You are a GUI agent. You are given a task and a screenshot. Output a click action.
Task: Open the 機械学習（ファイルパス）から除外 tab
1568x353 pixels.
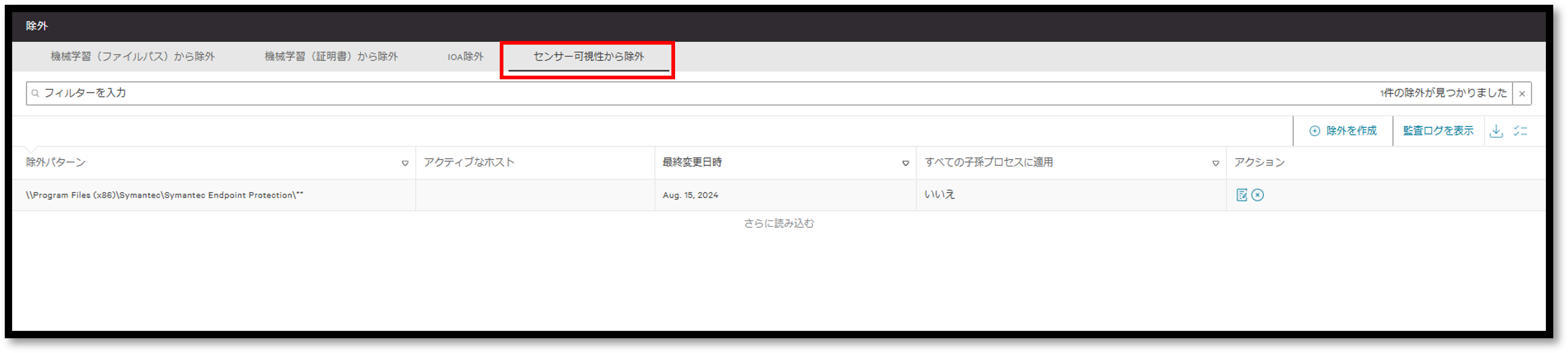point(133,57)
